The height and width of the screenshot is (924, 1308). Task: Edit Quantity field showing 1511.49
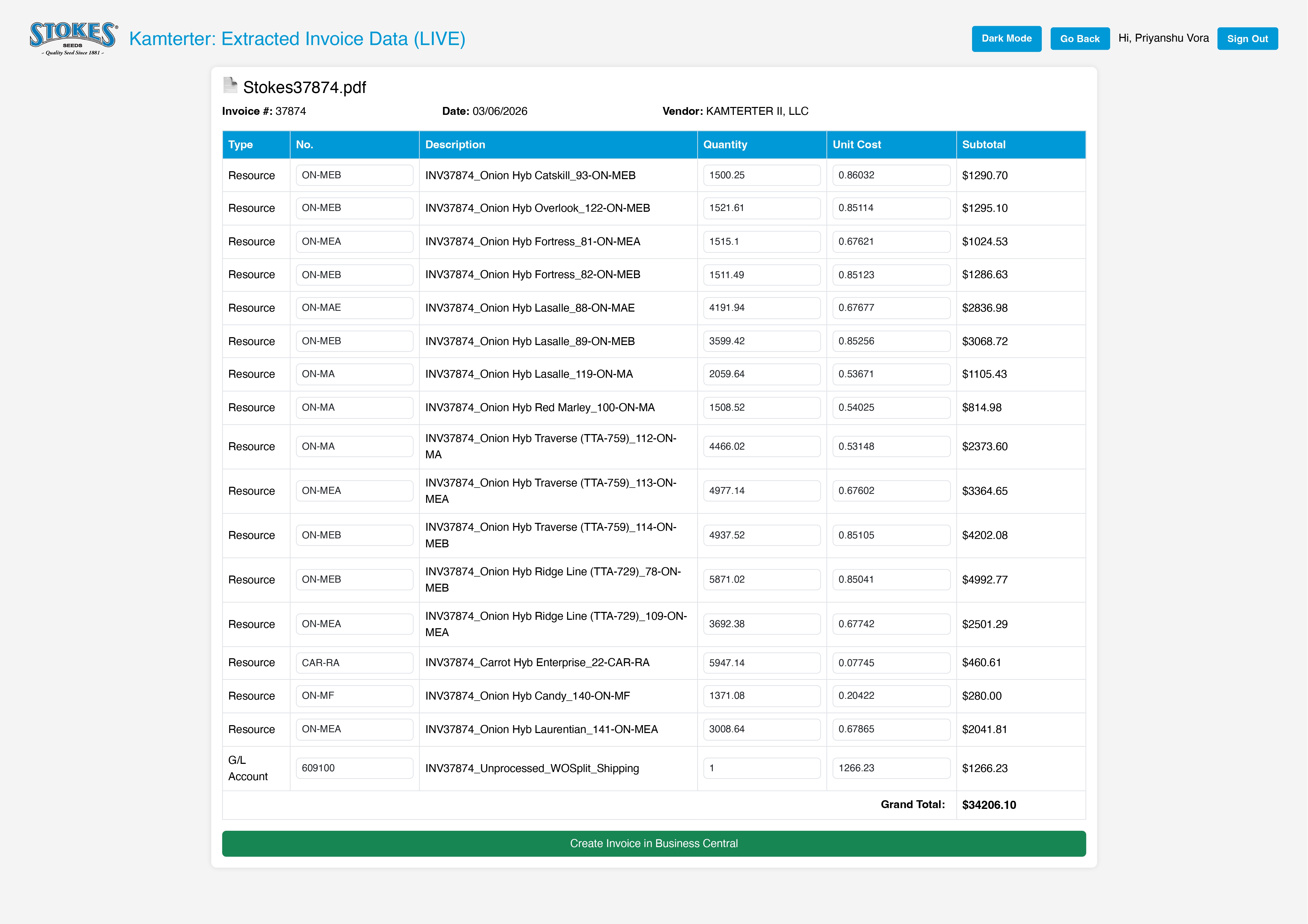pos(762,275)
